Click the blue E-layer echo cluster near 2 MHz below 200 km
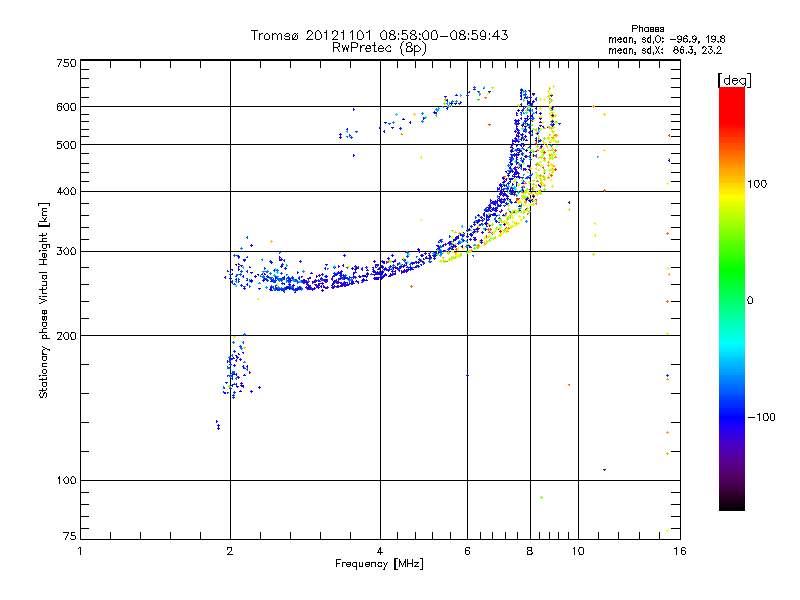Image resolution: width=800 pixels, height=600 pixels. pos(237,366)
